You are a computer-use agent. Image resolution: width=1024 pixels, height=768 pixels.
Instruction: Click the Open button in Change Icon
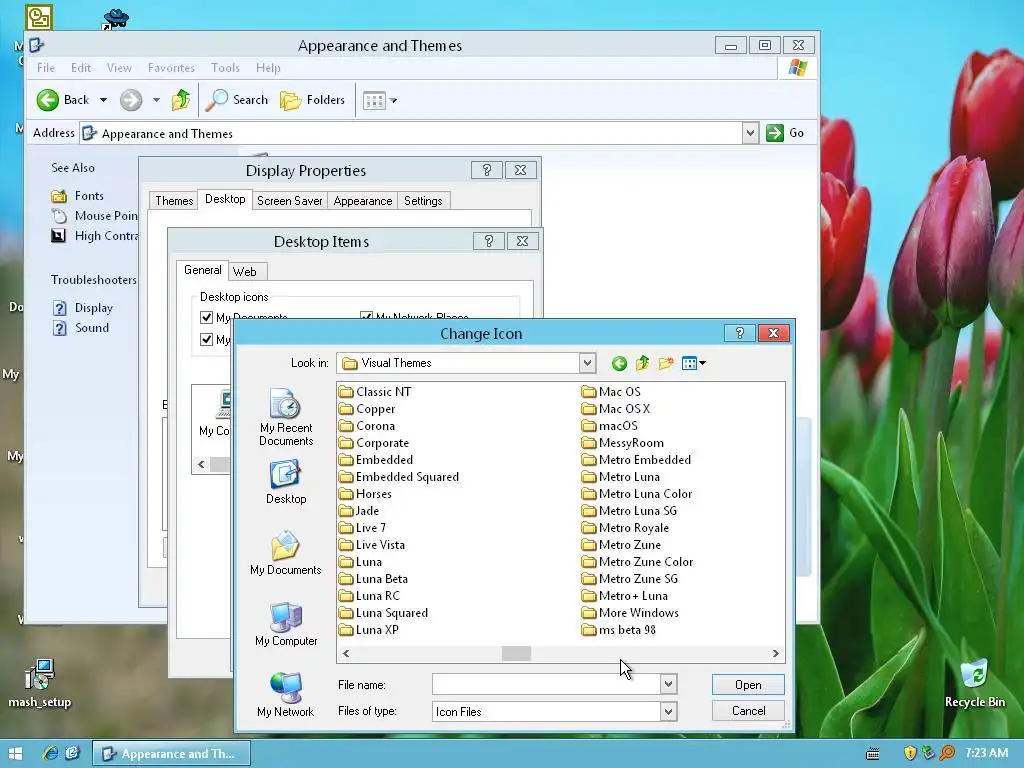point(748,684)
